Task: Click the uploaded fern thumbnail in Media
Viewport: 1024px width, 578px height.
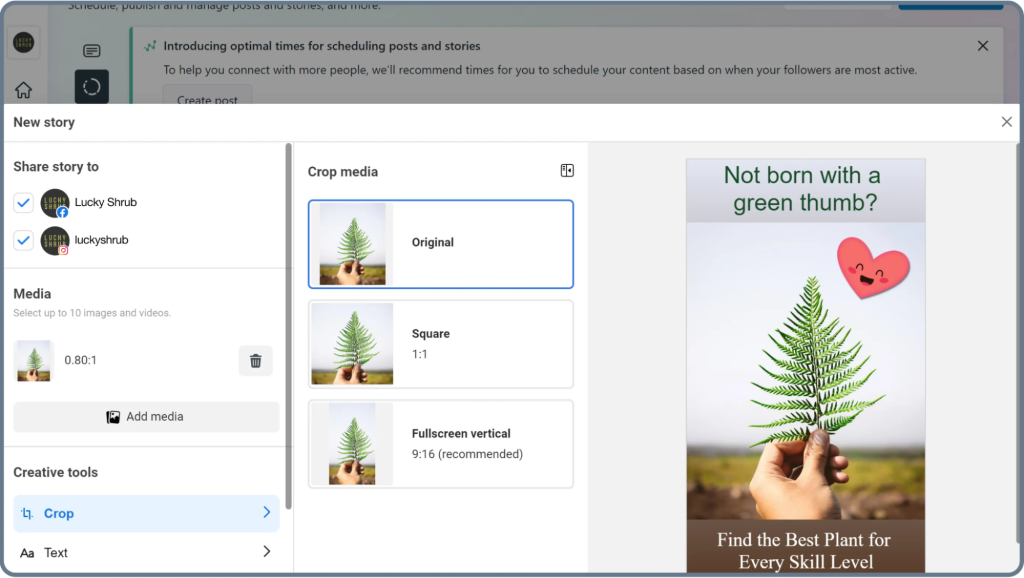Action: 34,361
